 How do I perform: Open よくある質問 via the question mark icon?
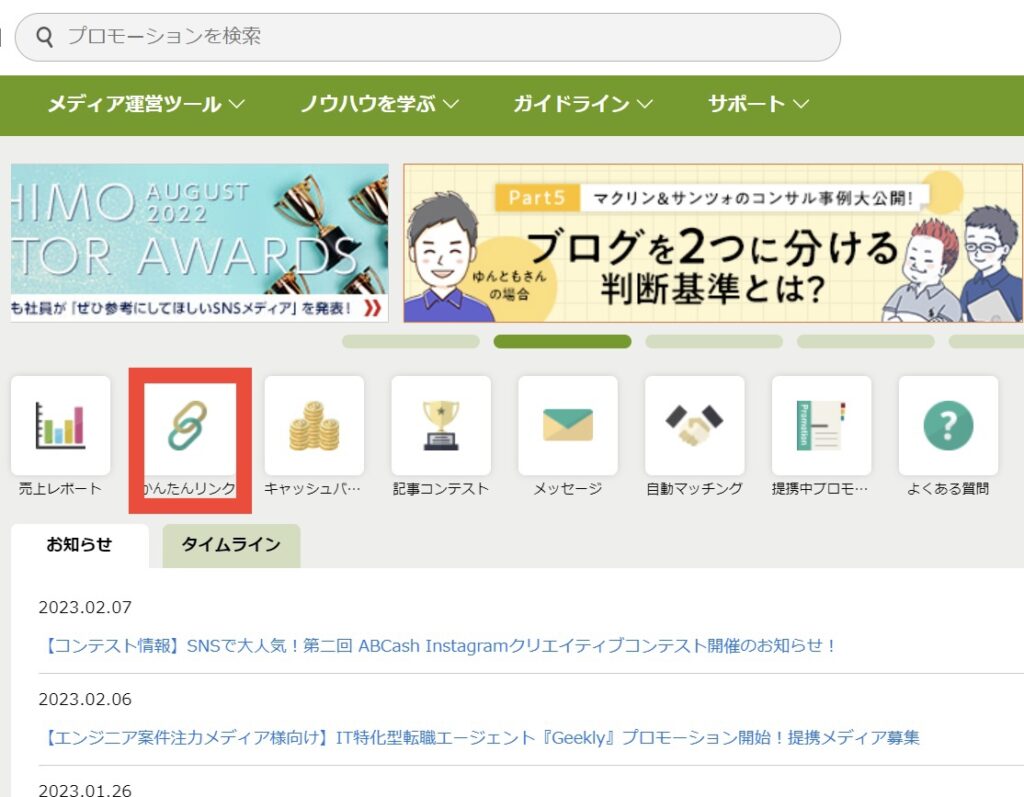[947, 425]
